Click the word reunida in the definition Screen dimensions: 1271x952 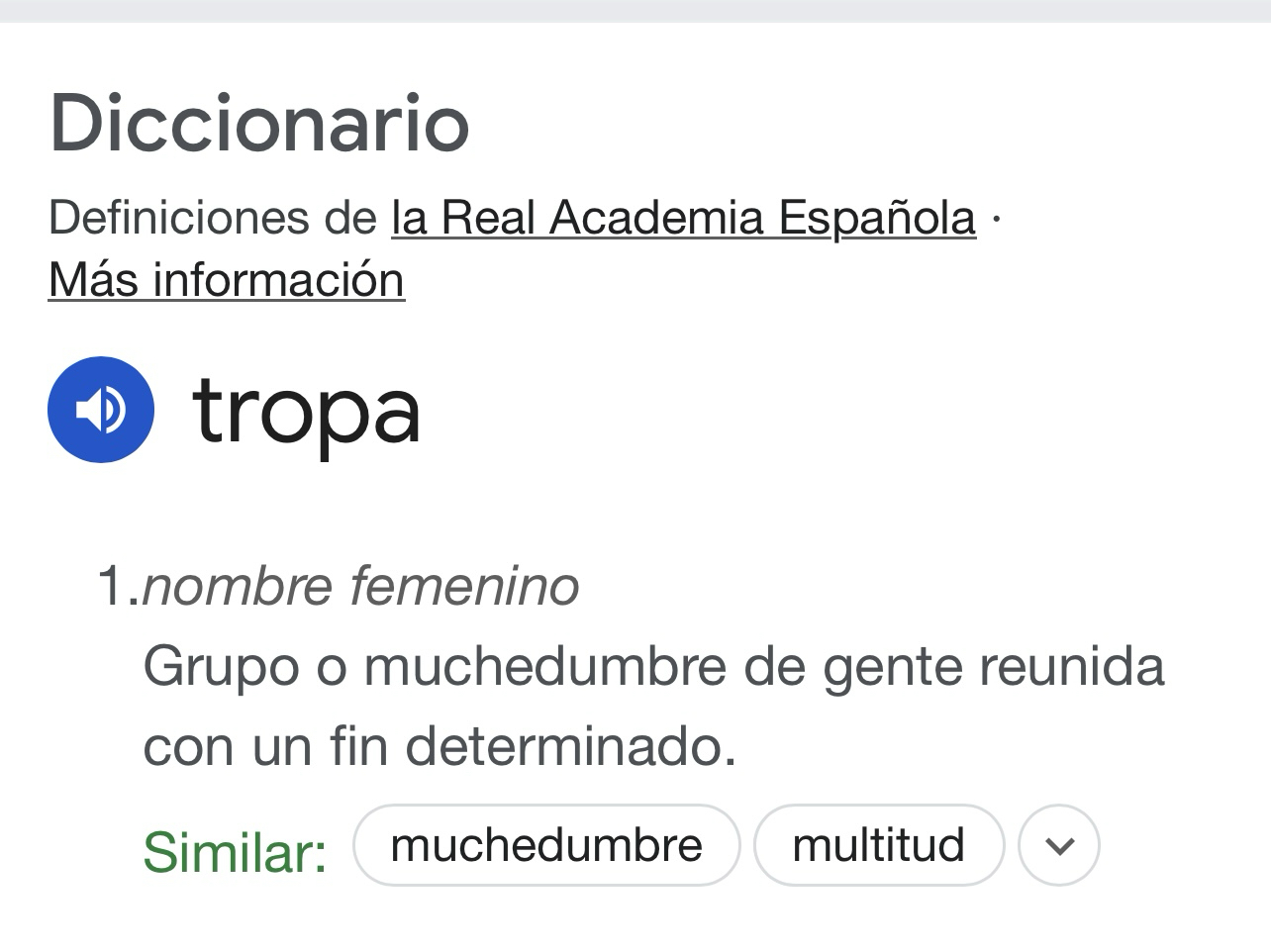1071,666
